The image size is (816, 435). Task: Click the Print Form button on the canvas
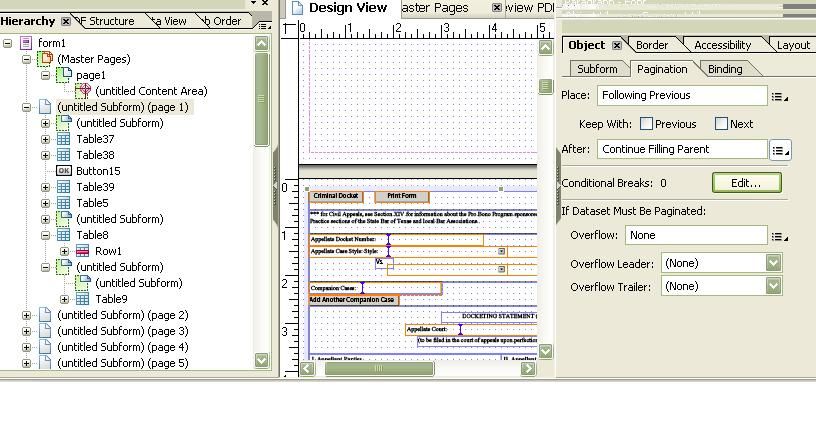pyautogui.click(x=402, y=196)
